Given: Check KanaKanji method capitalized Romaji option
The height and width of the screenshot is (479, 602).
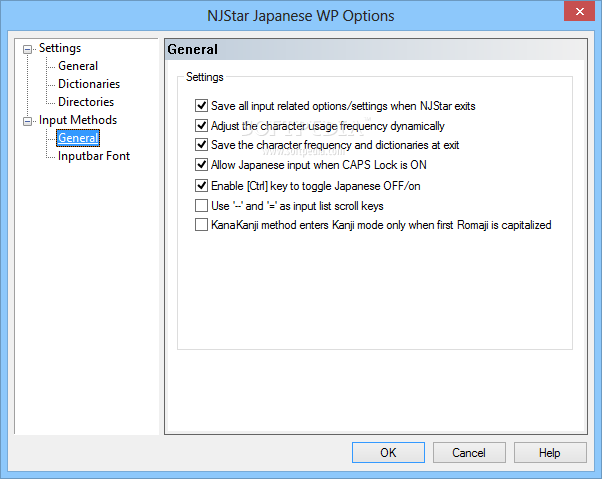Looking at the screenshot, I should coord(201,225).
